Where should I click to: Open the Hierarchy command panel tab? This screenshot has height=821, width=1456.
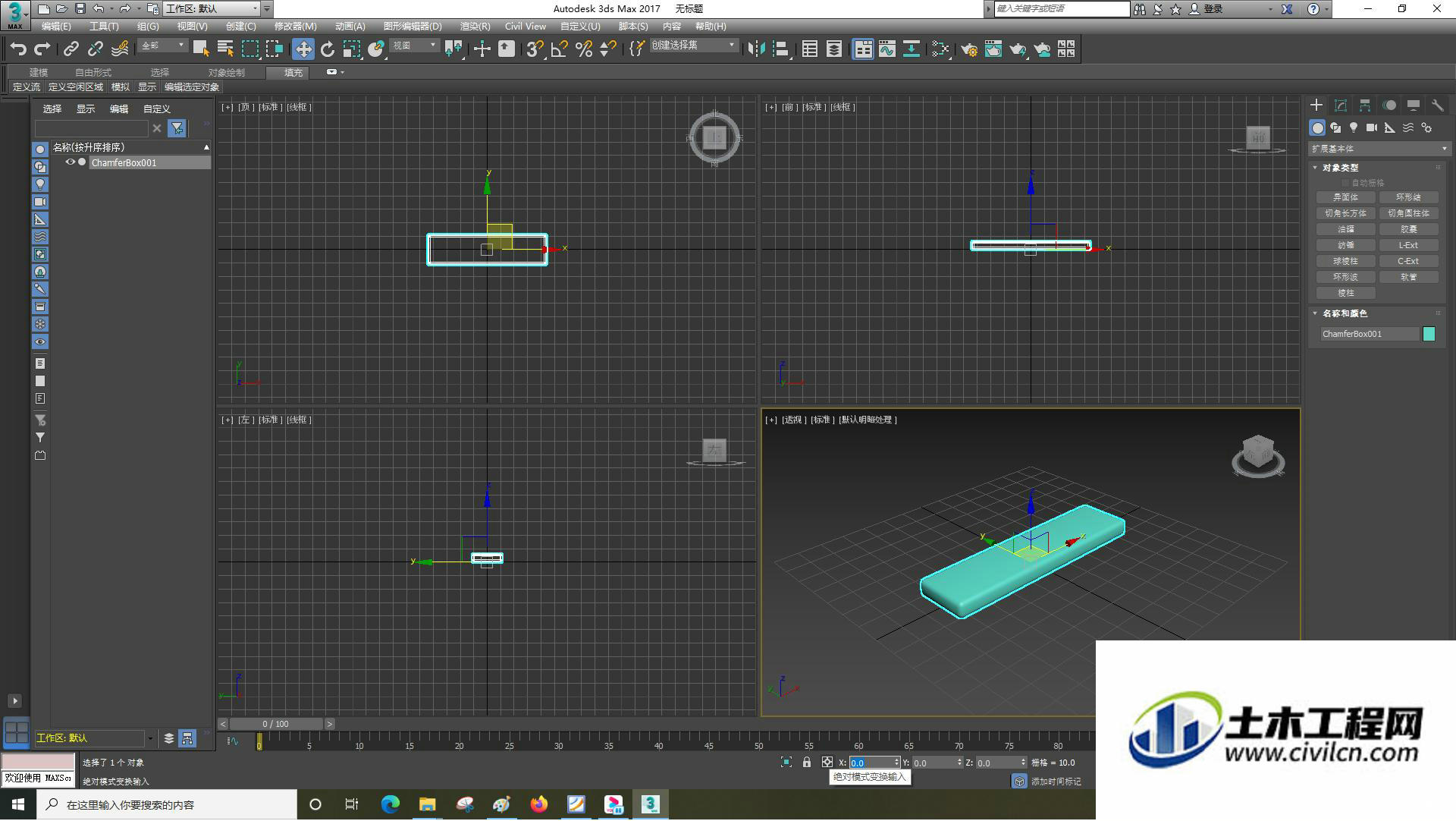(1365, 105)
